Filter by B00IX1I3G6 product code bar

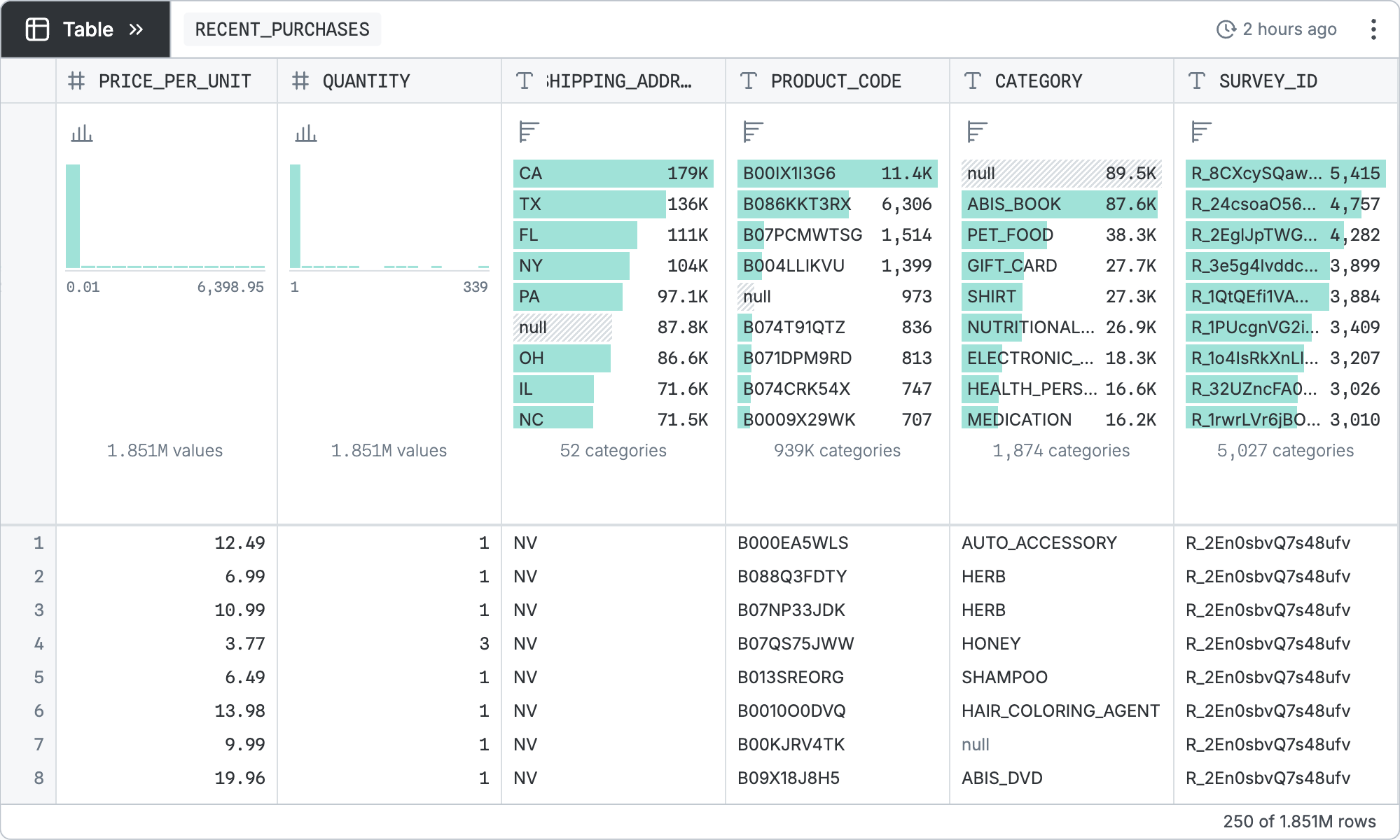[x=837, y=174]
